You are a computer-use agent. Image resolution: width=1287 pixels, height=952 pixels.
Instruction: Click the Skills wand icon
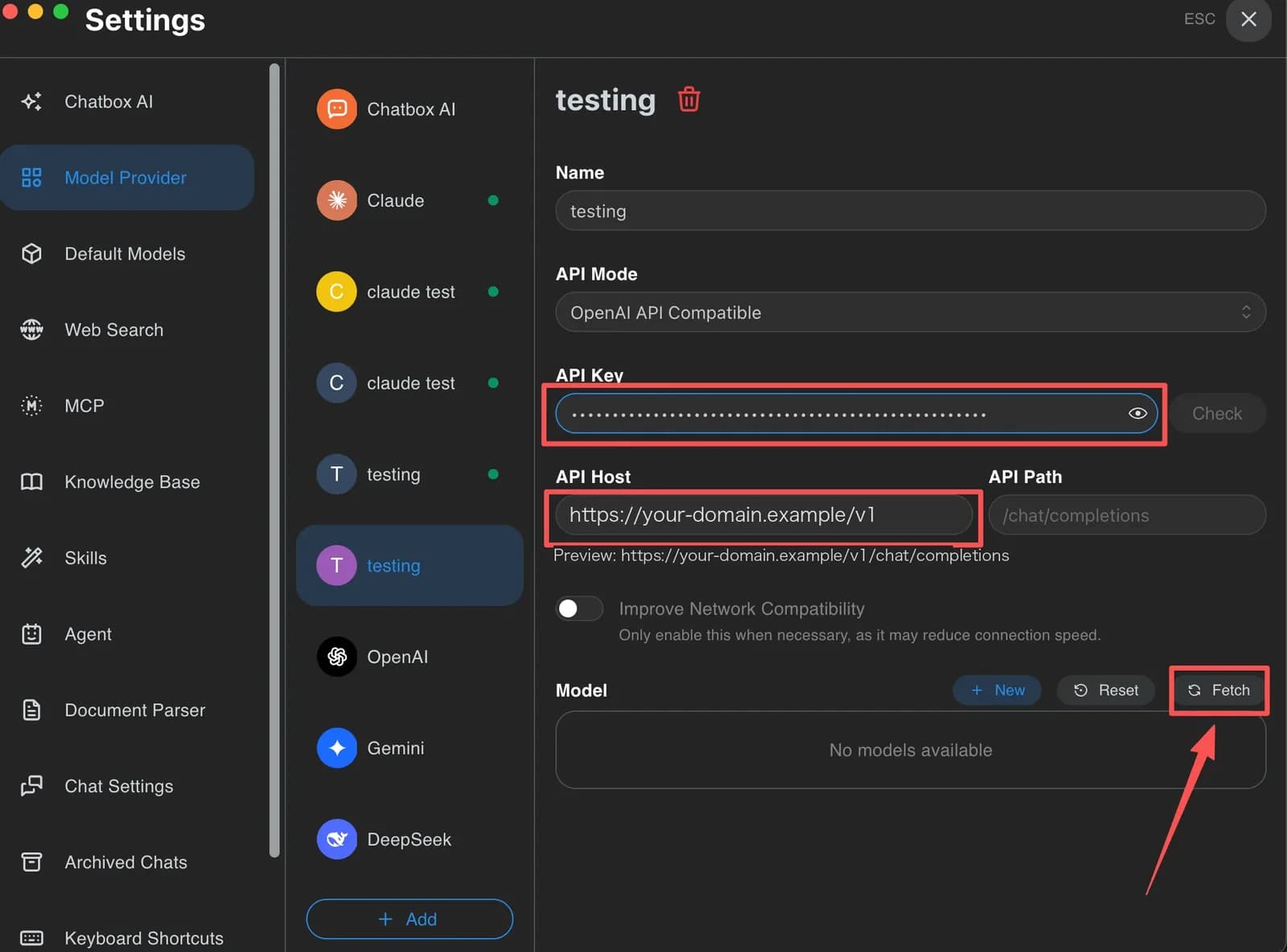(x=31, y=558)
